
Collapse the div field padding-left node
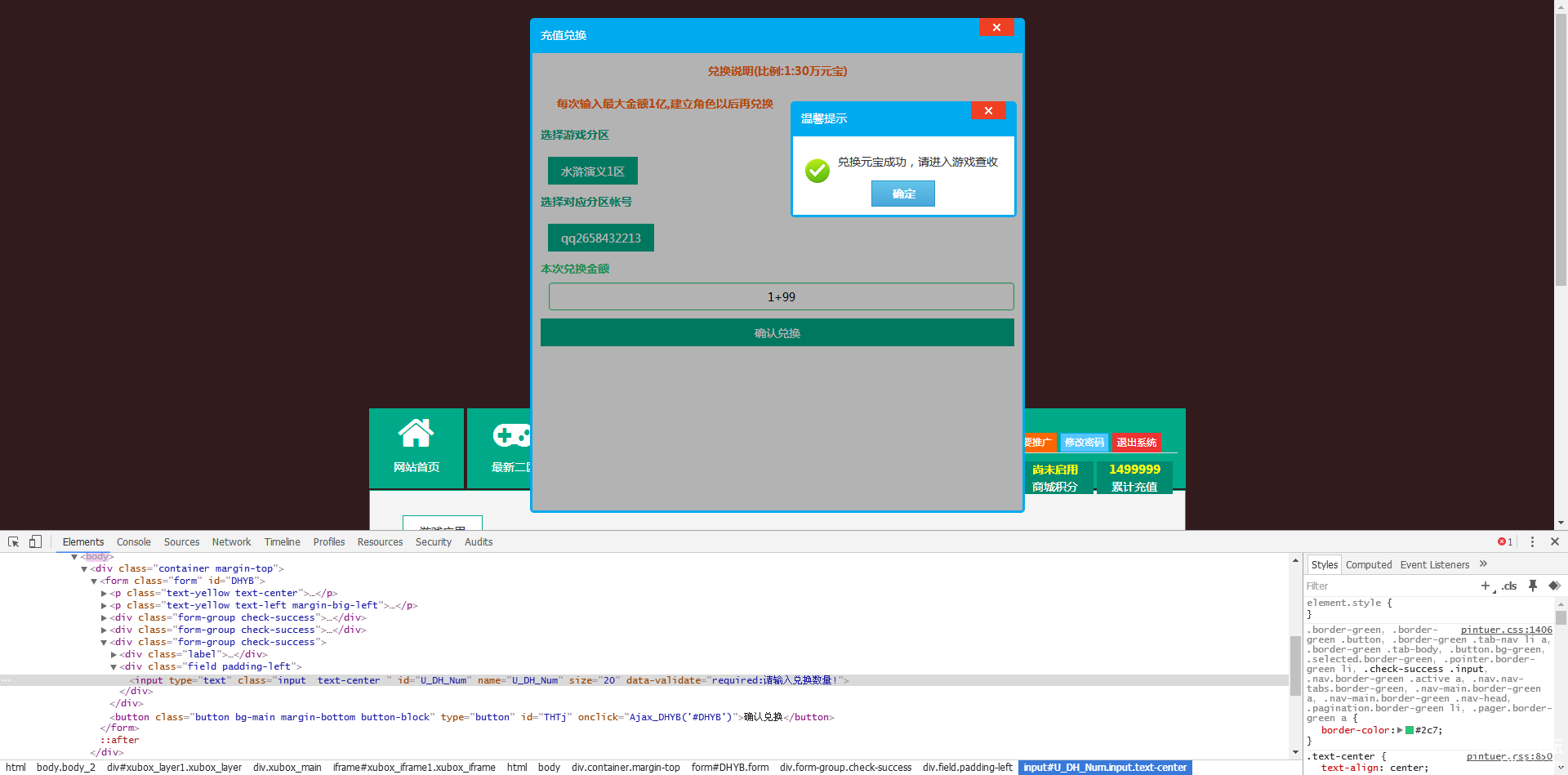114,666
